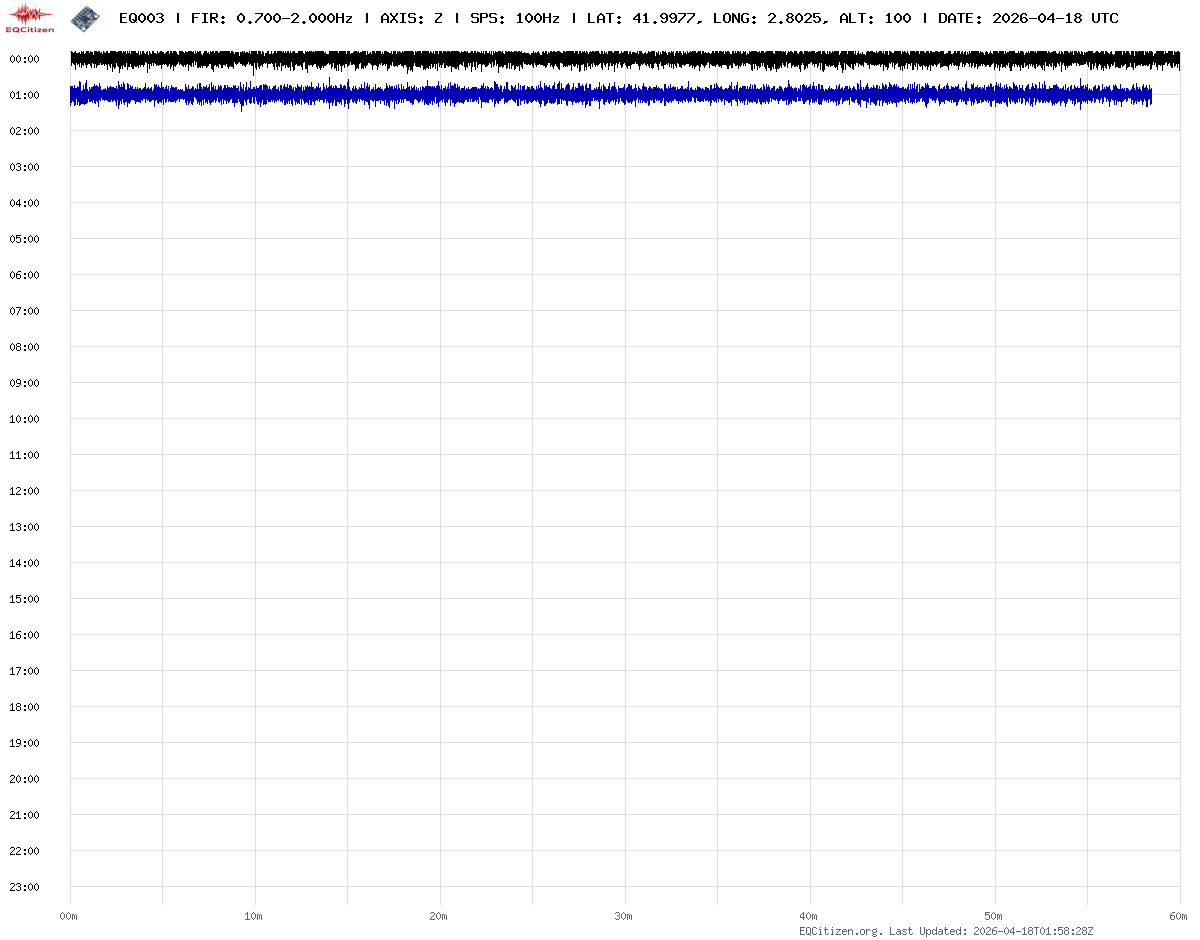Viewport: 1200px width, 940px height.
Task: Click the LAT: 41.9977 coordinate text
Action: (x=640, y=19)
